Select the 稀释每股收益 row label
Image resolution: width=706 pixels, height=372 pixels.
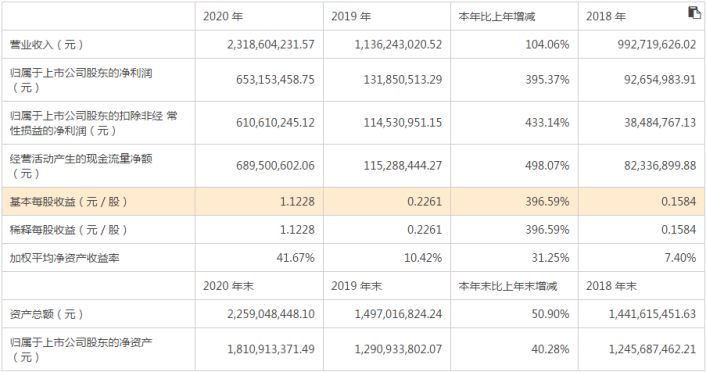point(68,230)
